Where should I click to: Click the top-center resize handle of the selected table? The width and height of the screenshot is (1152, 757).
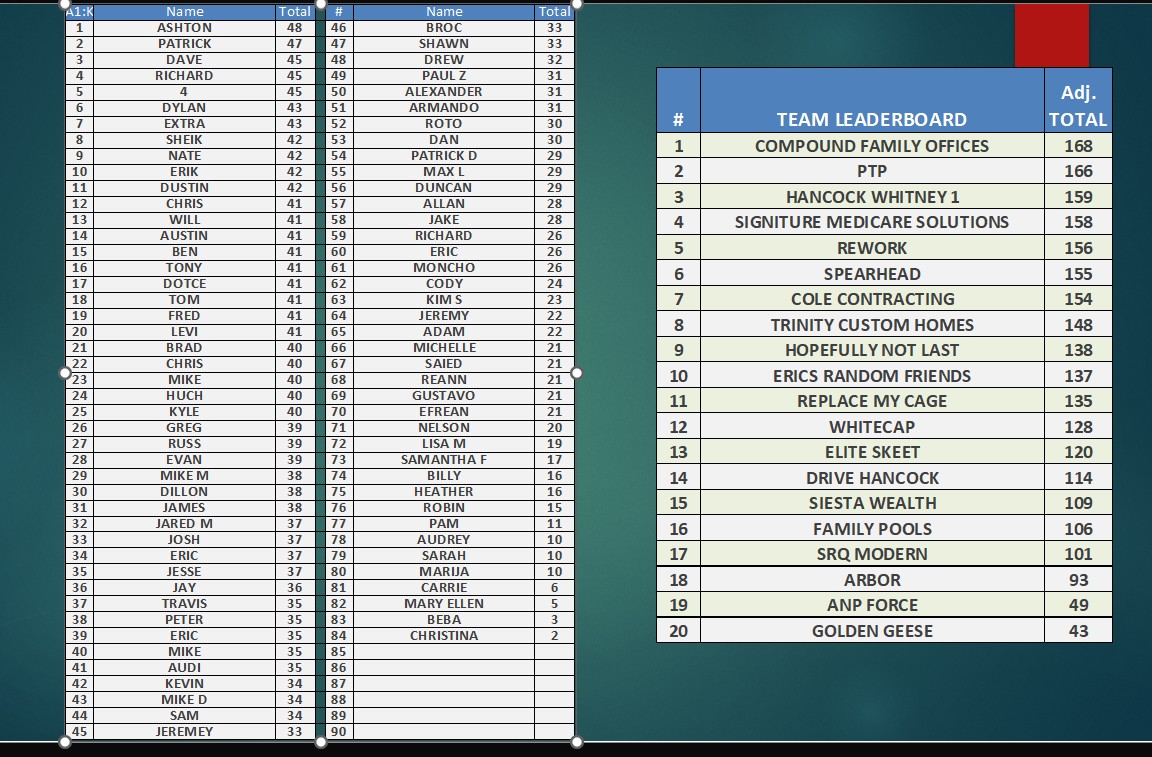pos(321,4)
